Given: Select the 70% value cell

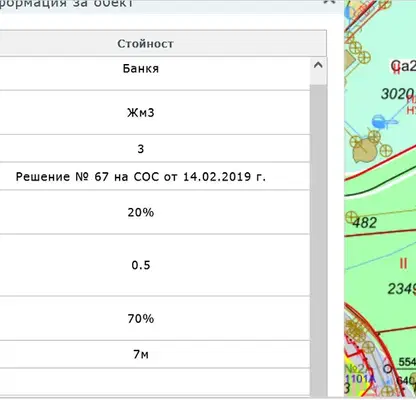Looking at the screenshot, I should 141,319.
